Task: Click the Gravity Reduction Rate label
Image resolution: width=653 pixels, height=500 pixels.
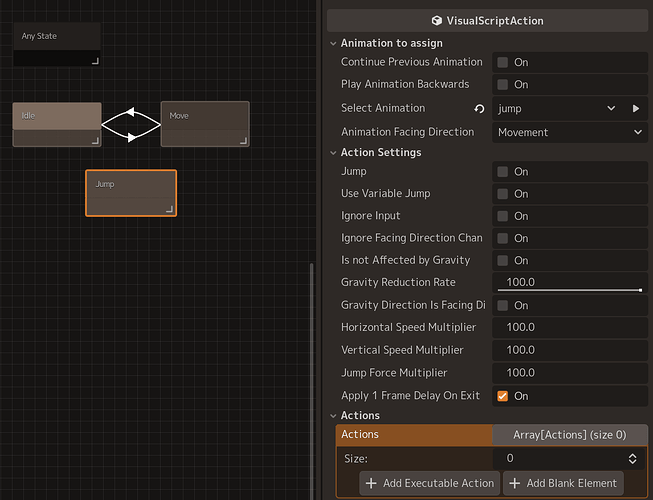Action: [398, 282]
